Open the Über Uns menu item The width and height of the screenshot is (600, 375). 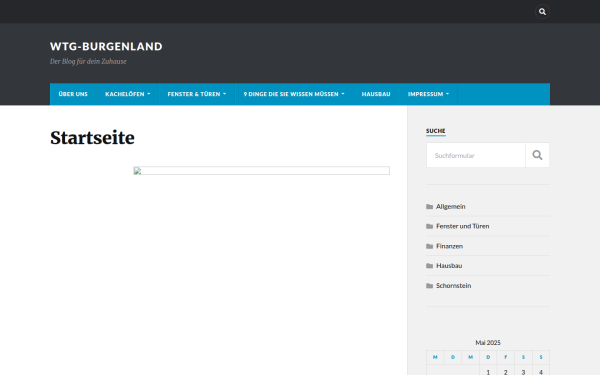point(73,94)
